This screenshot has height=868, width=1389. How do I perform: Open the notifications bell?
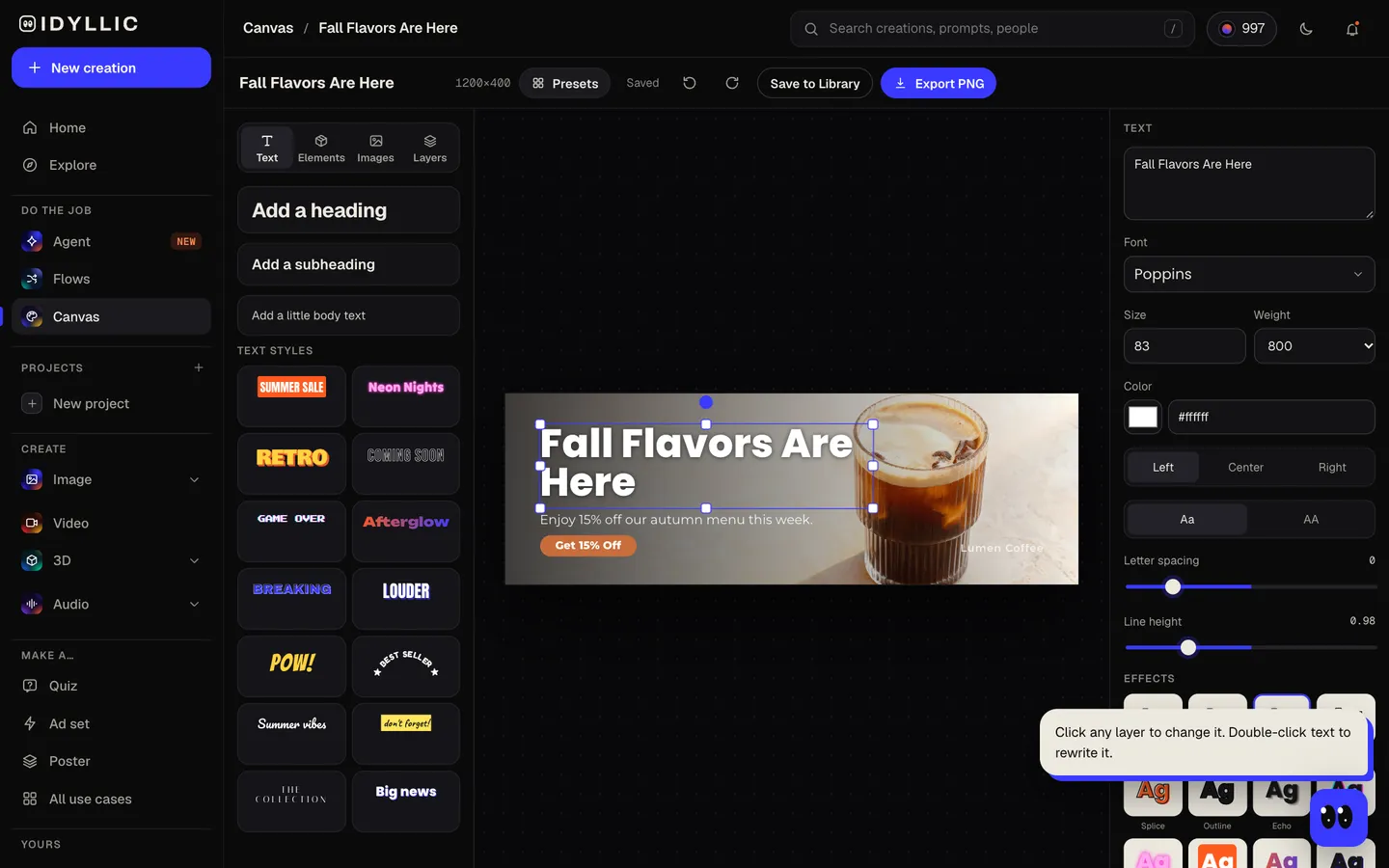pyautogui.click(x=1352, y=29)
